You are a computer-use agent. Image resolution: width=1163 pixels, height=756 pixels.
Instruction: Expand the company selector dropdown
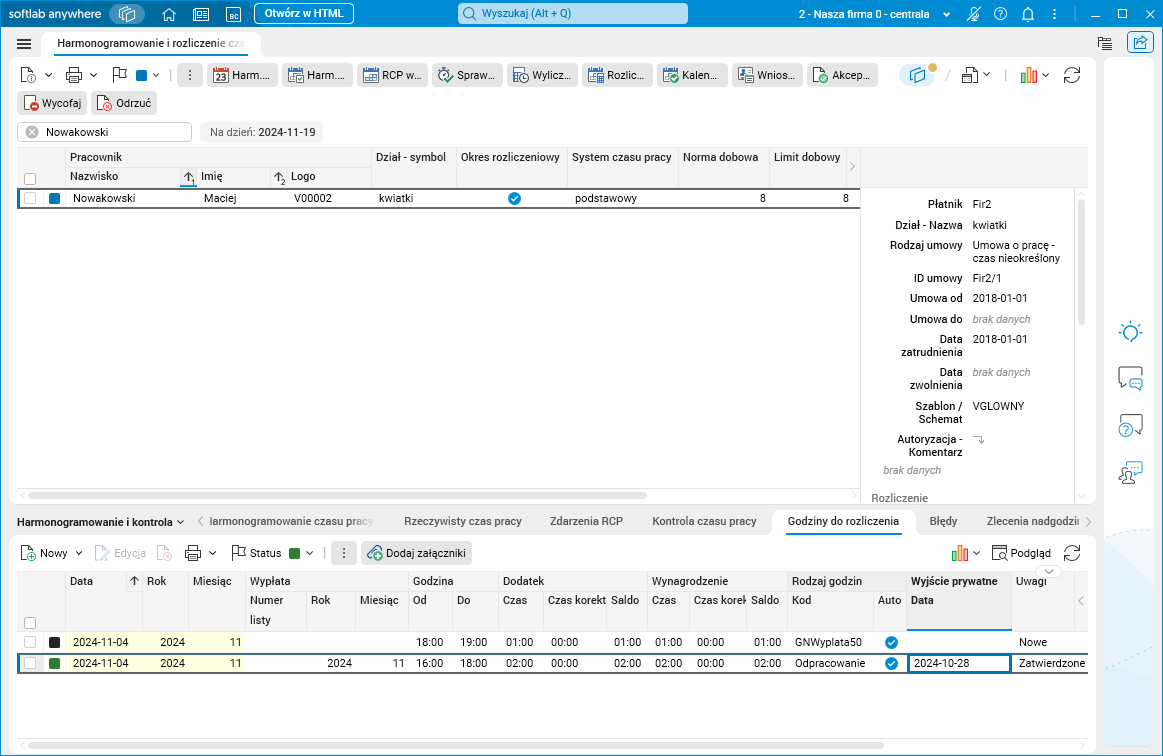946,15
